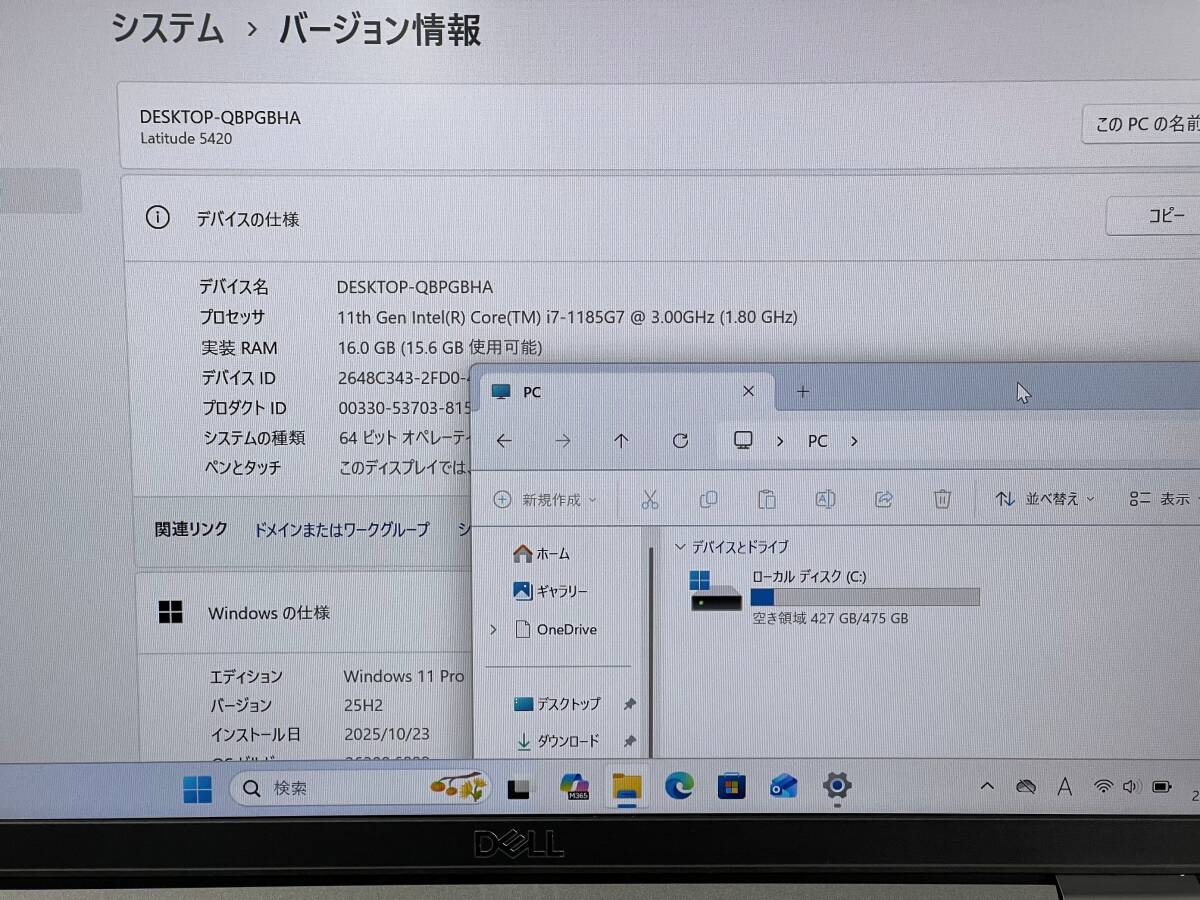This screenshot has height=900, width=1200.
Task: Click the IME A input indicator
Action: (x=1065, y=787)
